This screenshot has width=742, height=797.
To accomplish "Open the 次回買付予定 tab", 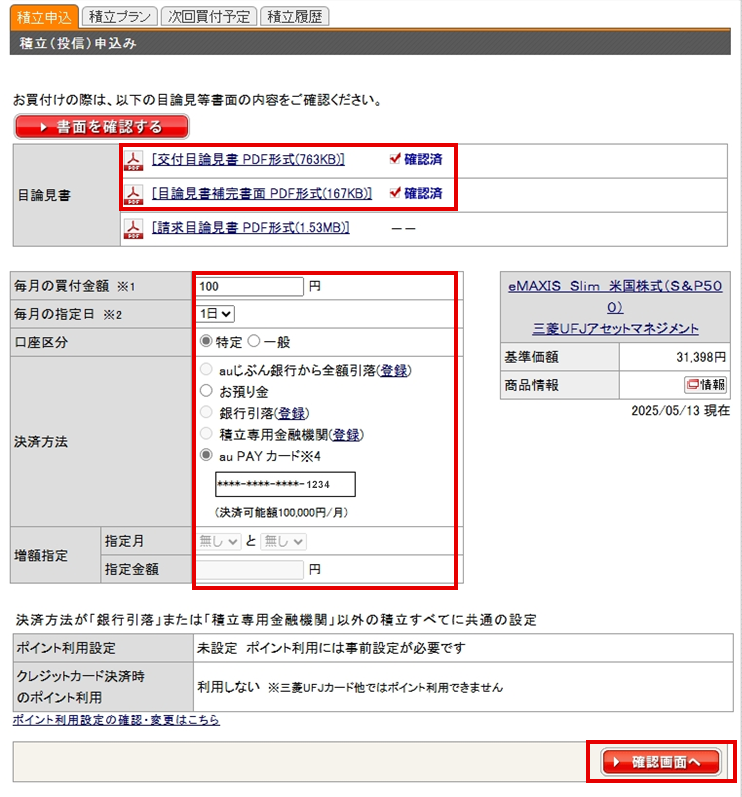I will 208,16.
